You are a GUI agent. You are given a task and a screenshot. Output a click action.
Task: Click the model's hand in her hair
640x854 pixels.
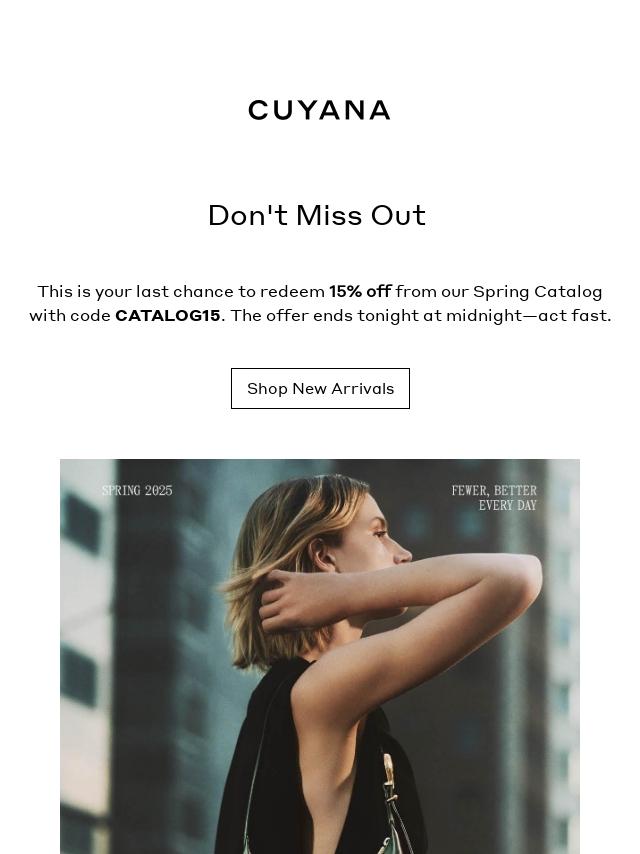[x=284, y=599]
